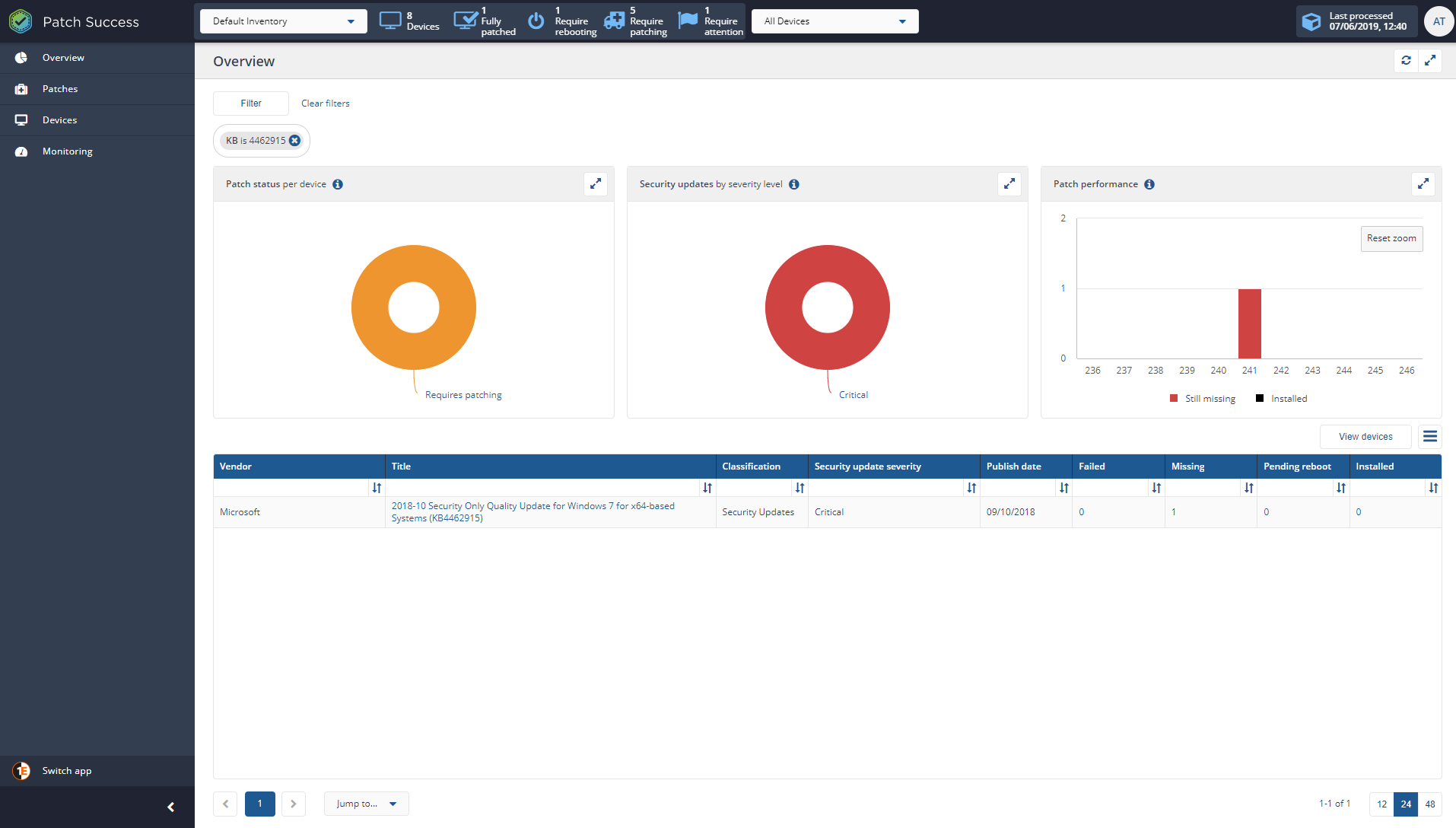
Task: Refresh the Overview page
Action: pos(1406,61)
